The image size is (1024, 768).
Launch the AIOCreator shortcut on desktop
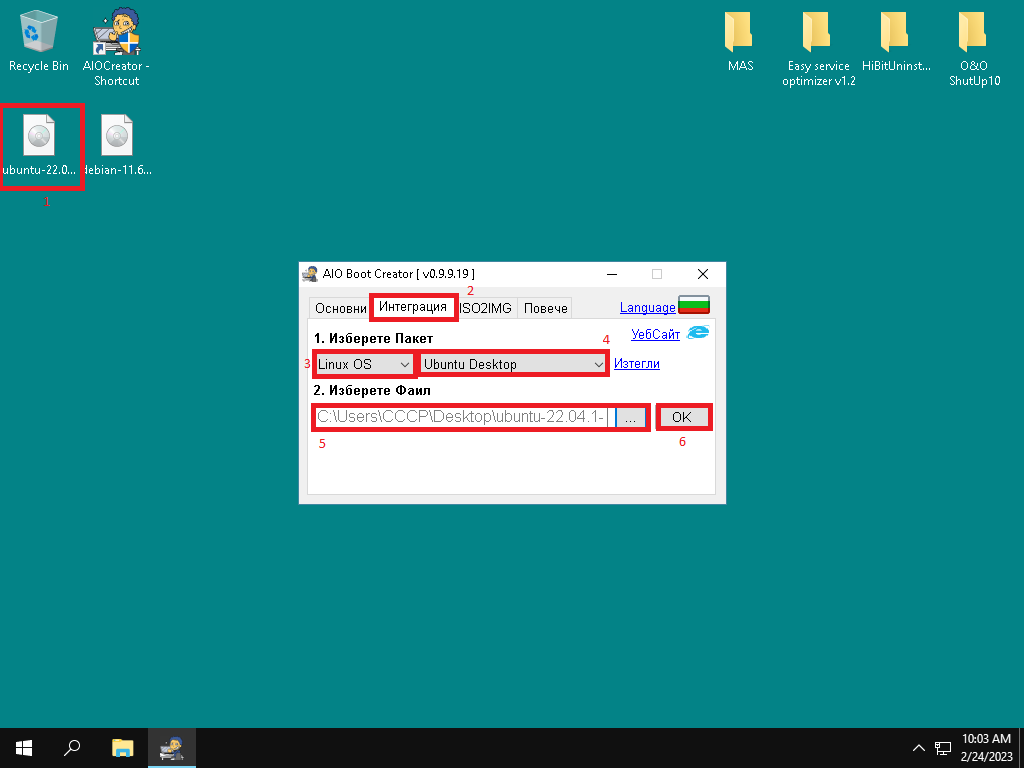pos(117,34)
